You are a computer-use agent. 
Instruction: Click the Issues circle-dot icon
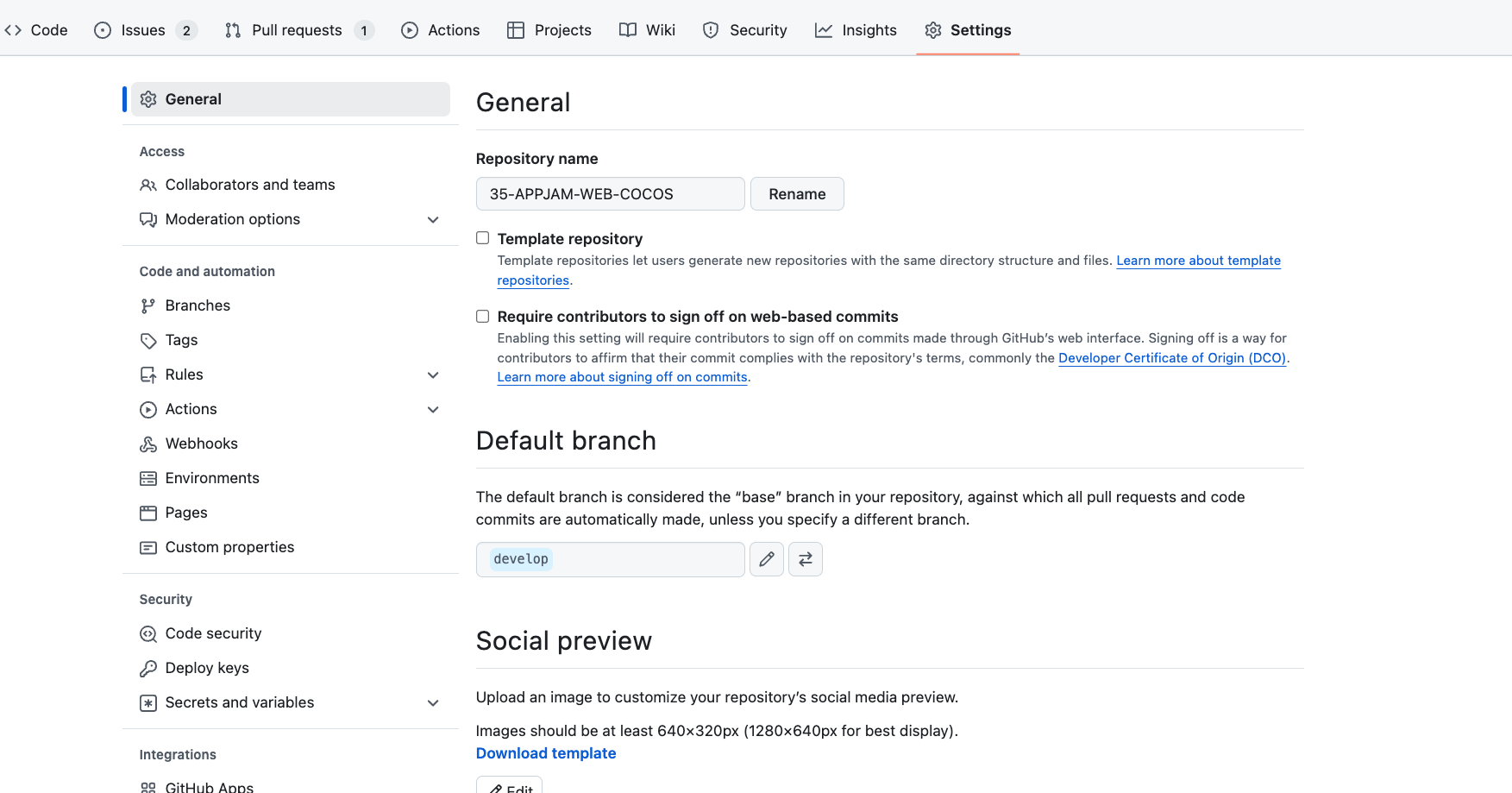(103, 30)
